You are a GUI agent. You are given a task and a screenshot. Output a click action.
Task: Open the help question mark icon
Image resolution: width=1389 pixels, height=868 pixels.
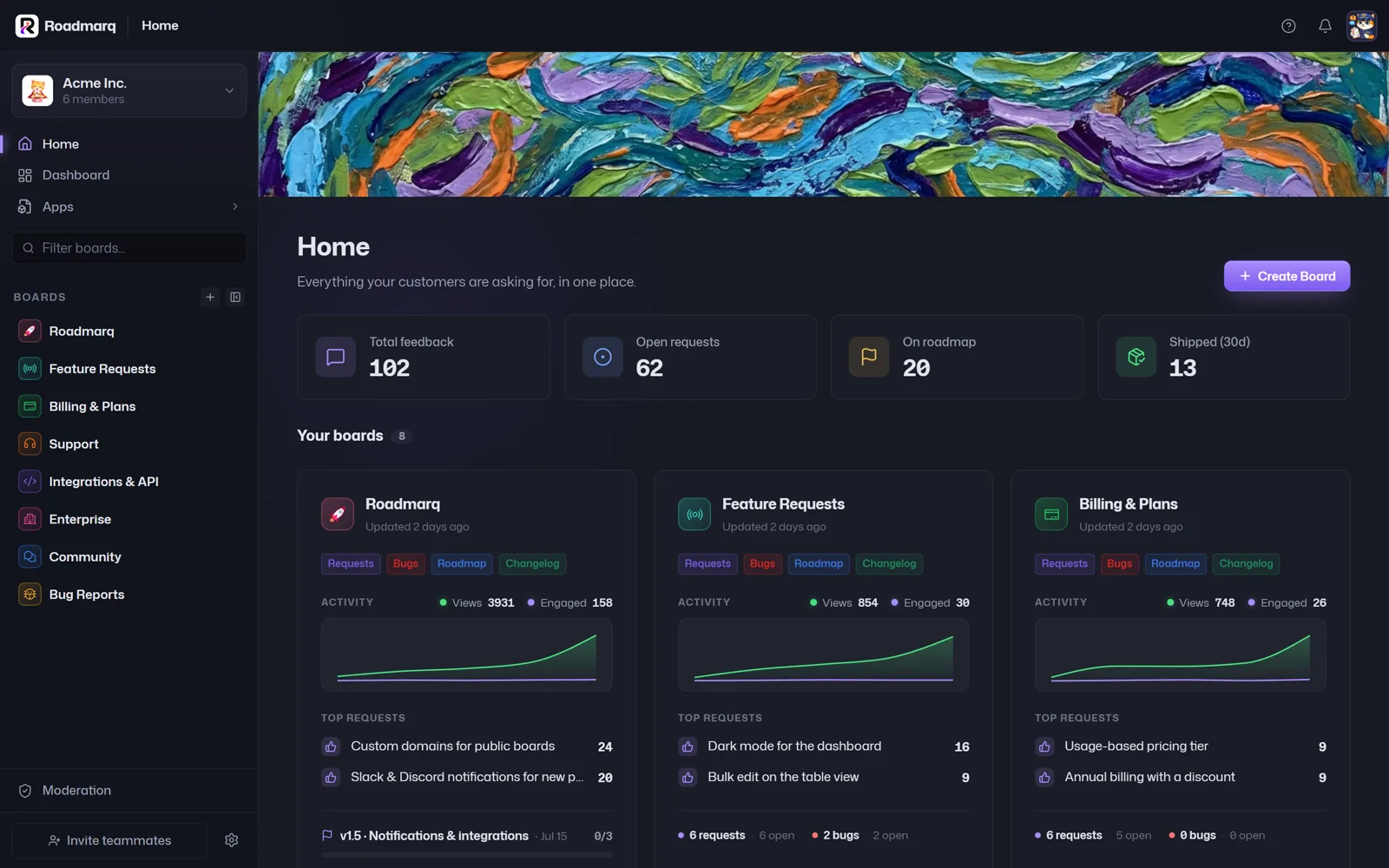click(x=1288, y=26)
